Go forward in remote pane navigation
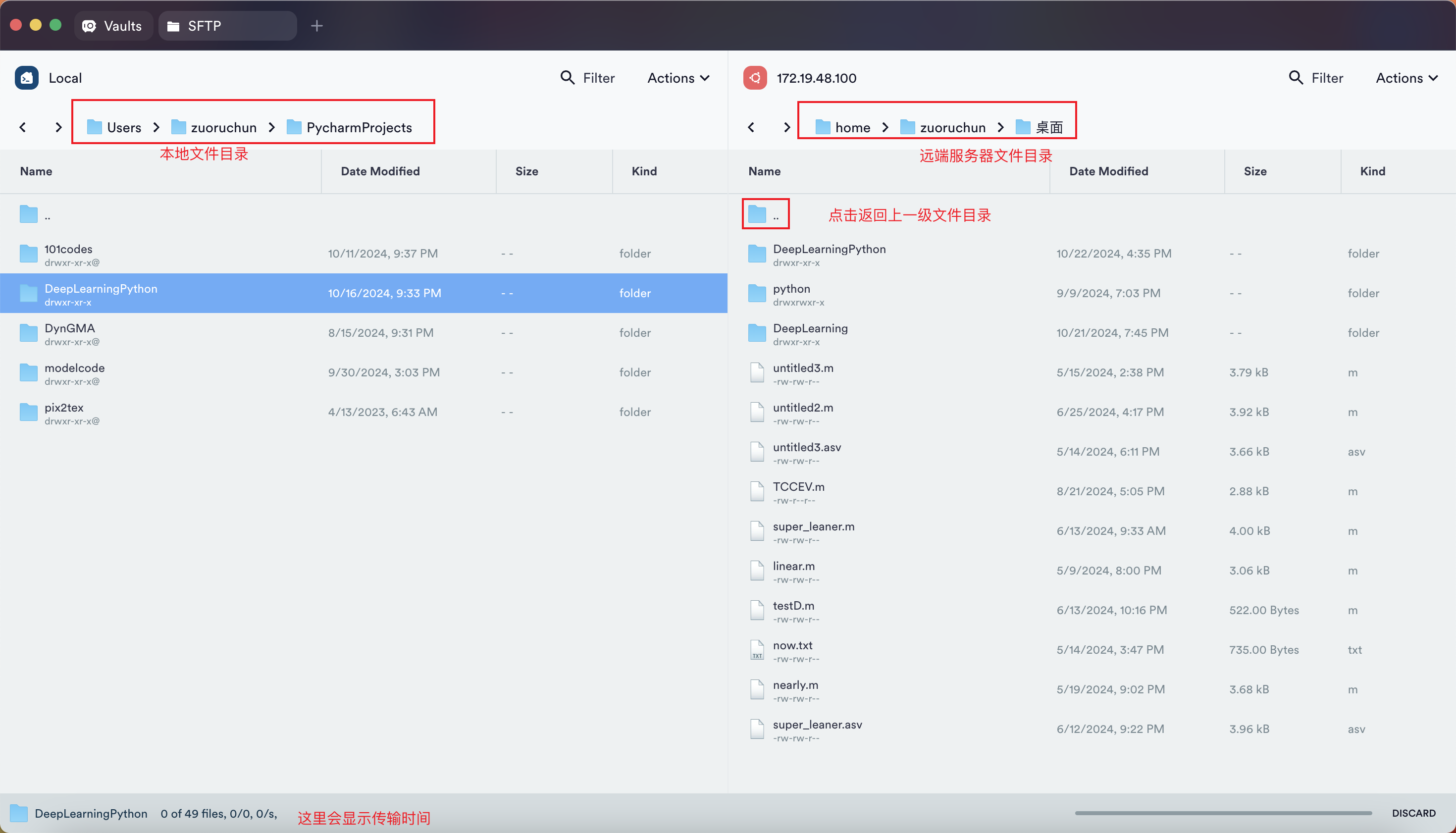Viewport: 1456px width, 833px height. [x=786, y=127]
